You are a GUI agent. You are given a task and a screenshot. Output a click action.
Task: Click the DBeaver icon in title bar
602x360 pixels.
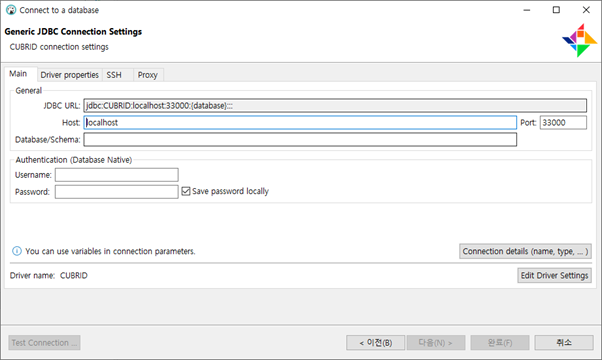11,10
